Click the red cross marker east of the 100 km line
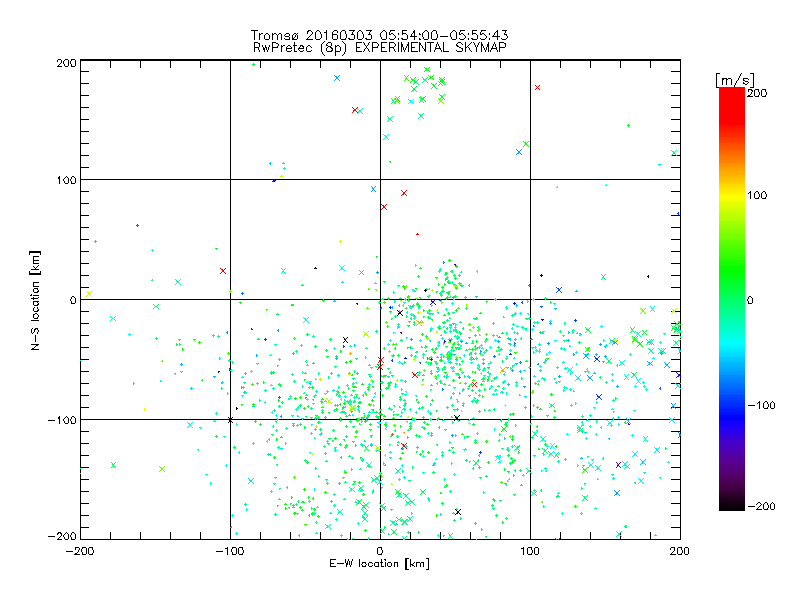This screenshot has width=800, height=600. coord(537,88)
